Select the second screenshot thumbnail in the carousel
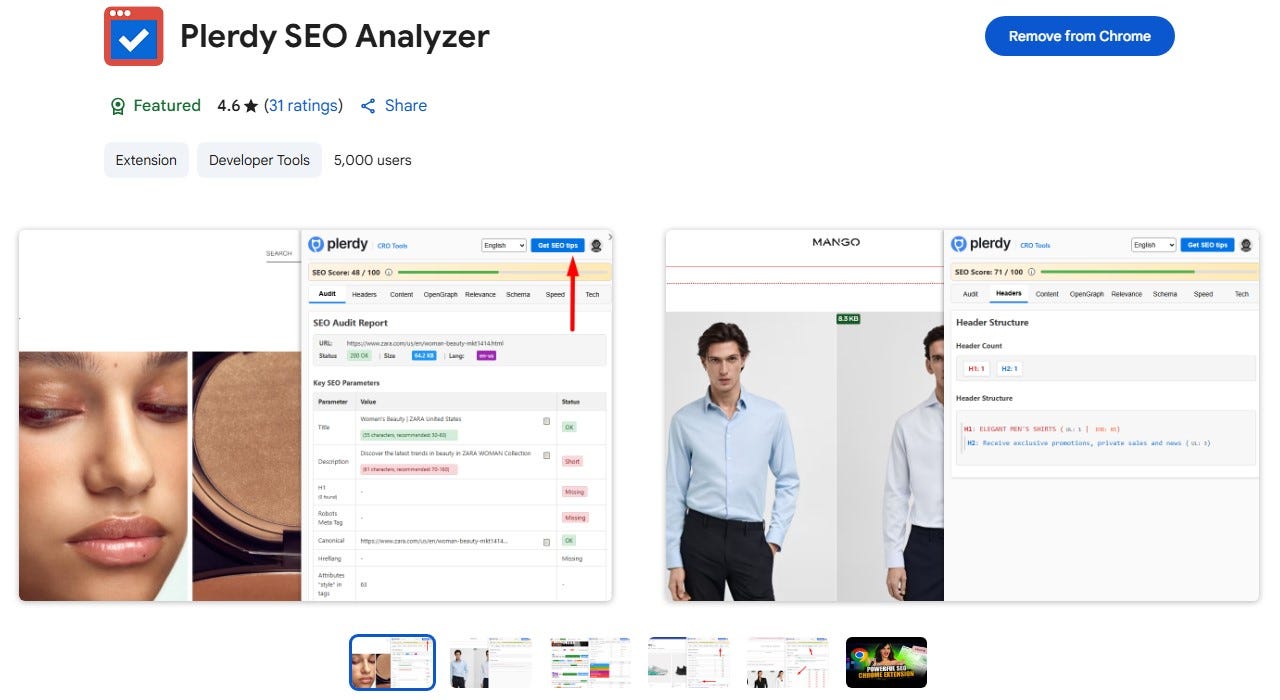This screenshot has width=1280, height=700. click(491, 662)
